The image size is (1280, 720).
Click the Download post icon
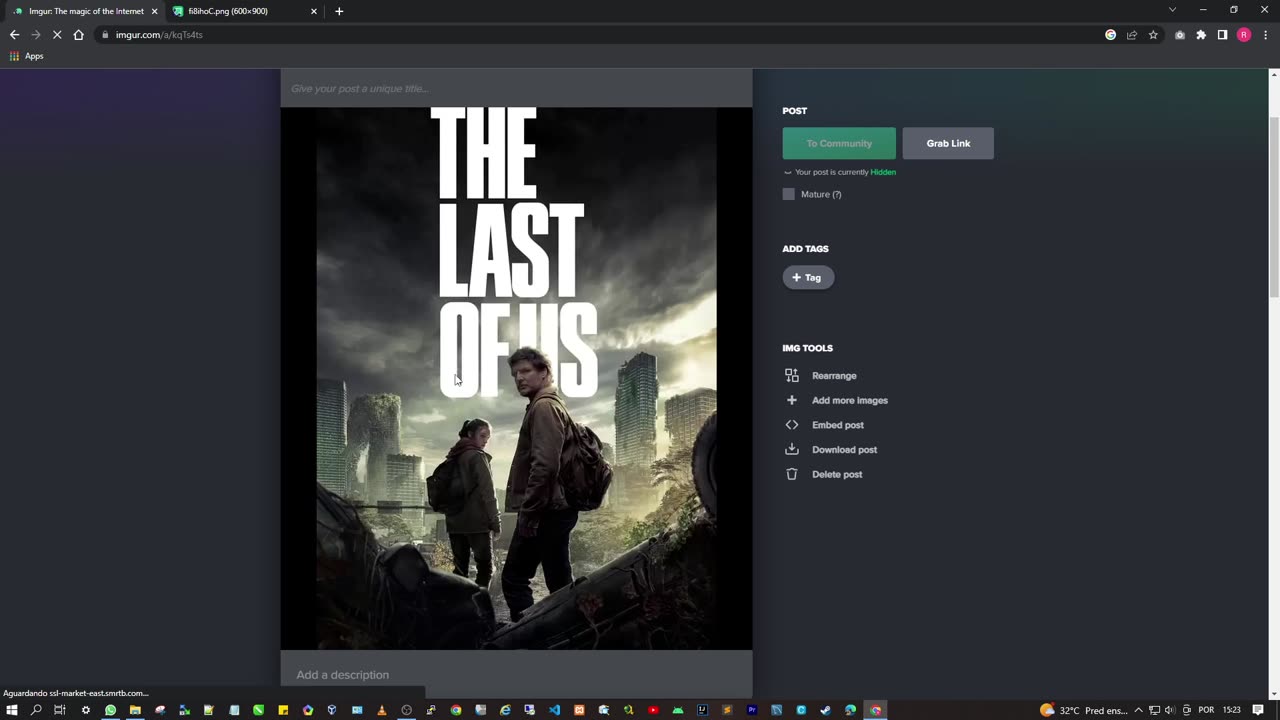tap(792, 450)
